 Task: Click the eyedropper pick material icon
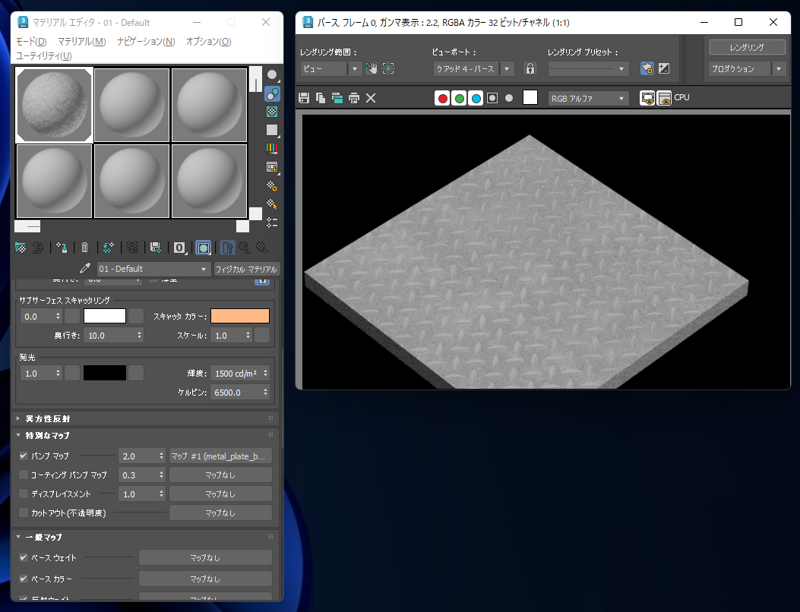pos(85,269)
